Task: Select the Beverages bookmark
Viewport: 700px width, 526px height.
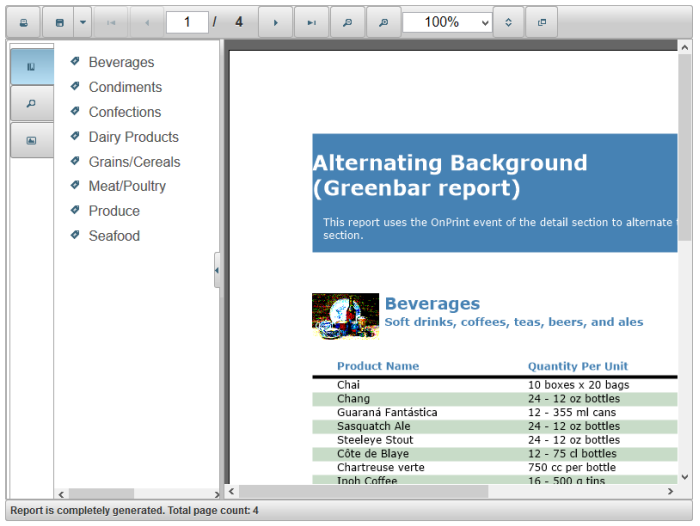Action: [x=121, y=62]
